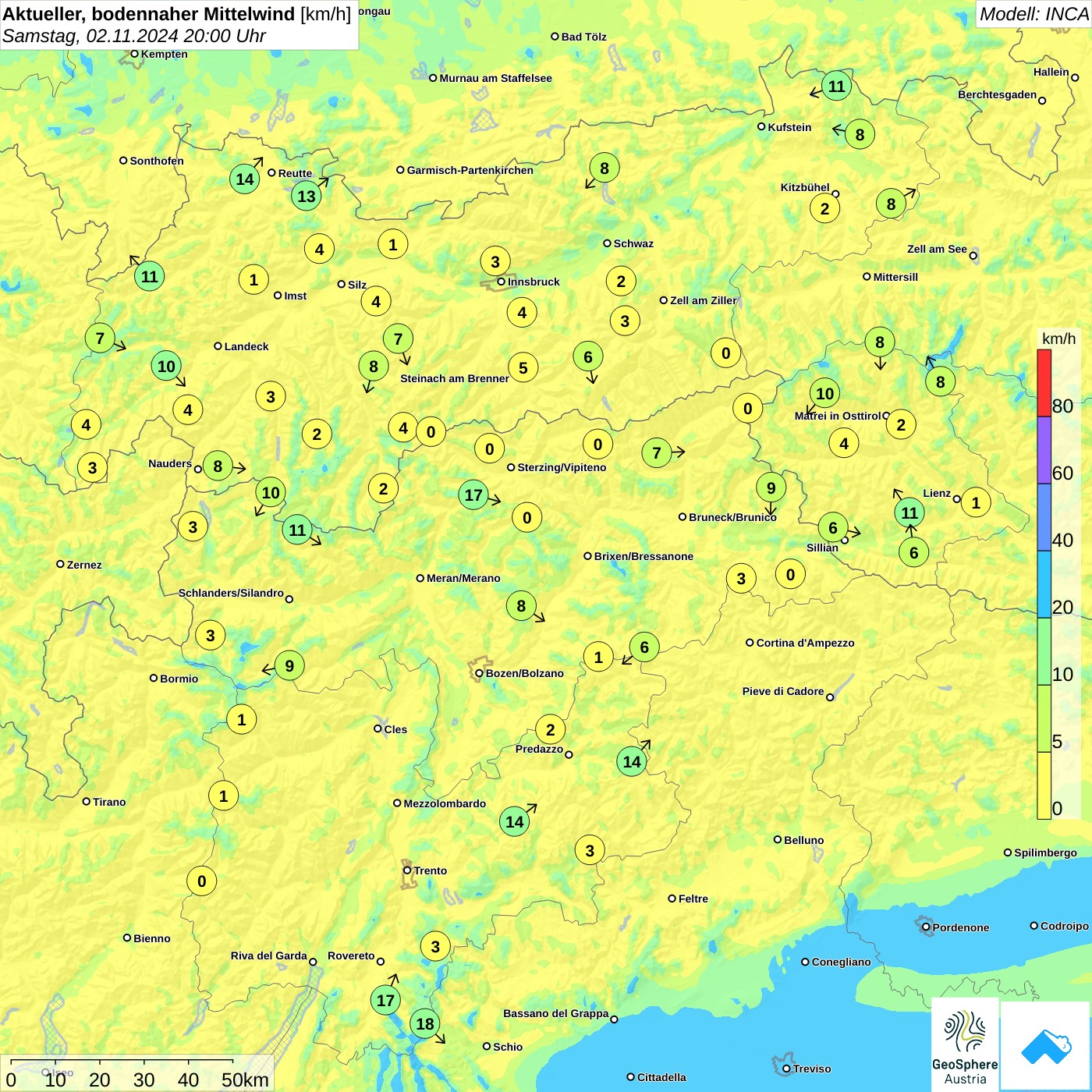
Task: Select the 8 marker next to Nauders
Action: [218, 466]
